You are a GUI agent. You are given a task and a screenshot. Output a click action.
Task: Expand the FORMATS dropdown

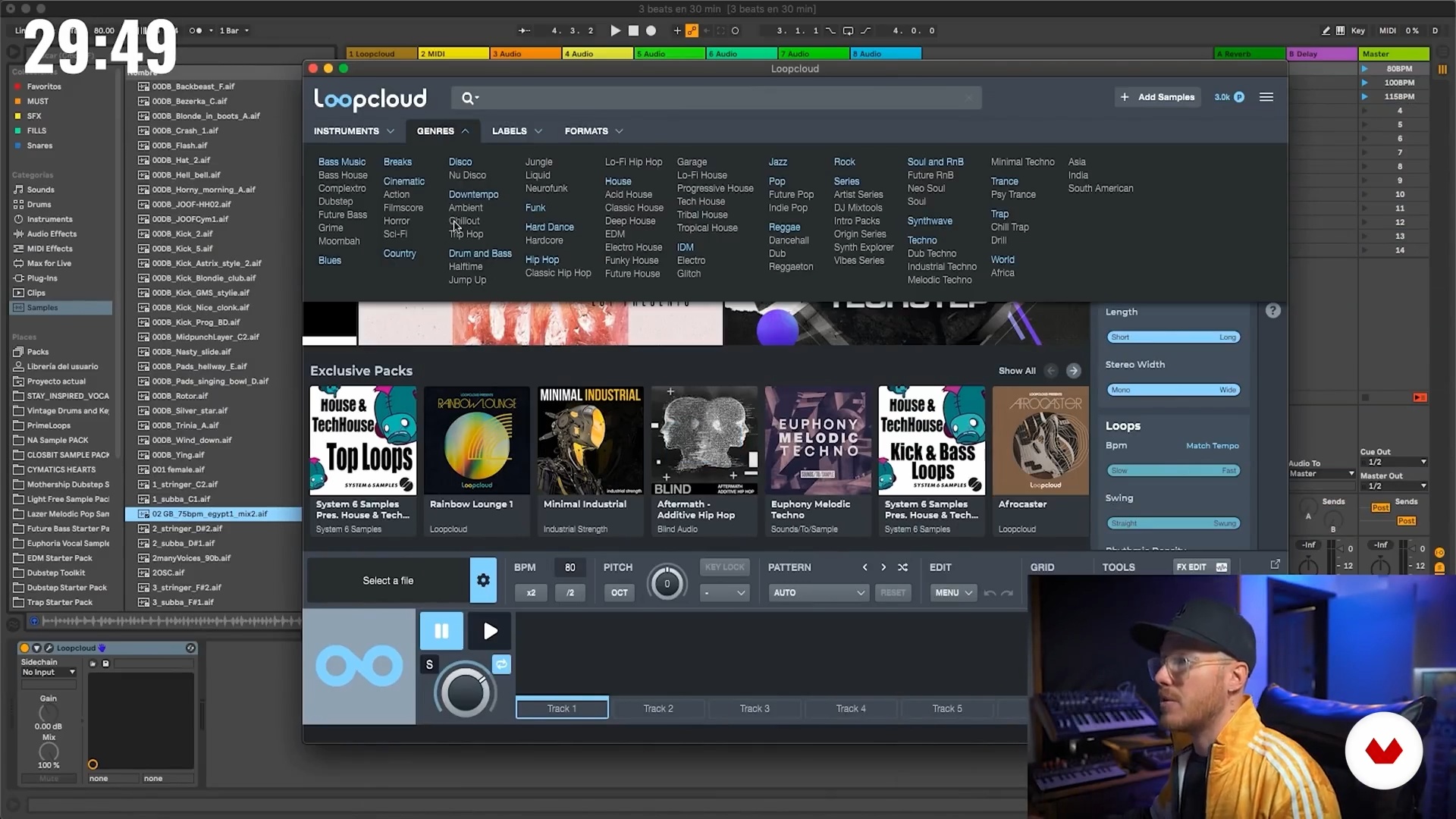(x=593, y=131)
